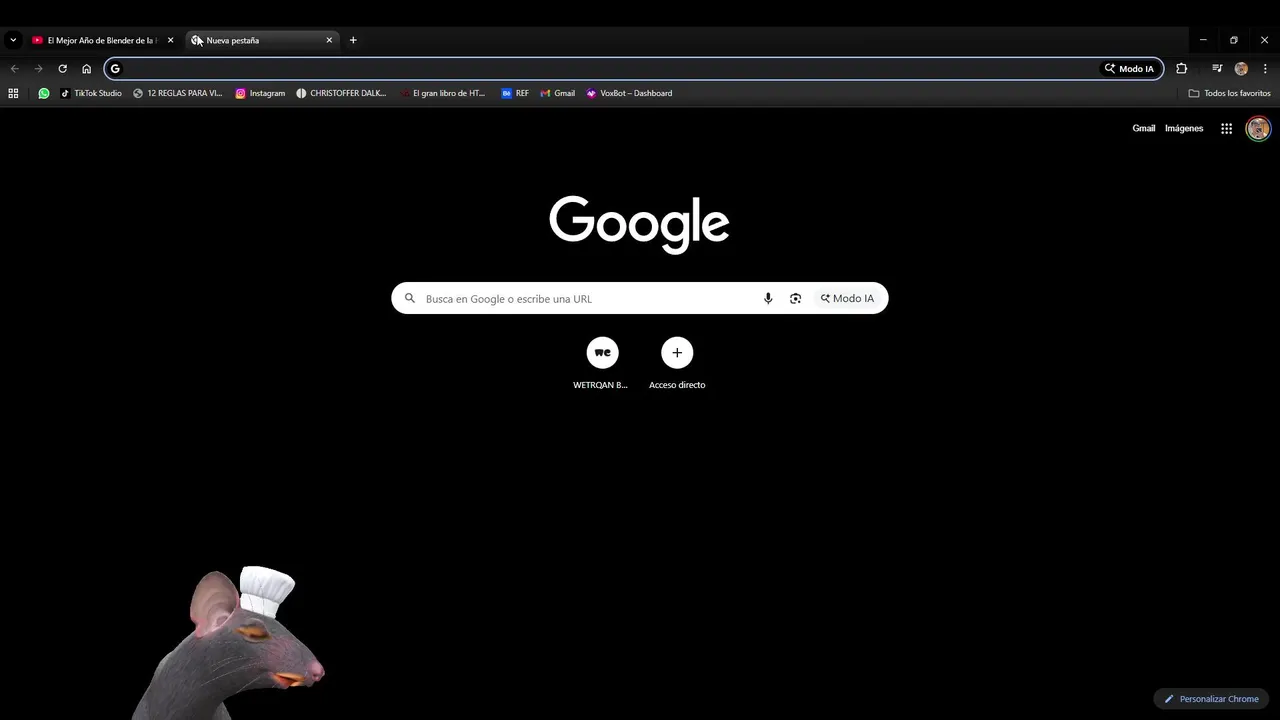1280x720 pixels.
Task: Click Personalizar Chrome button
Action: click(1211, 699)
